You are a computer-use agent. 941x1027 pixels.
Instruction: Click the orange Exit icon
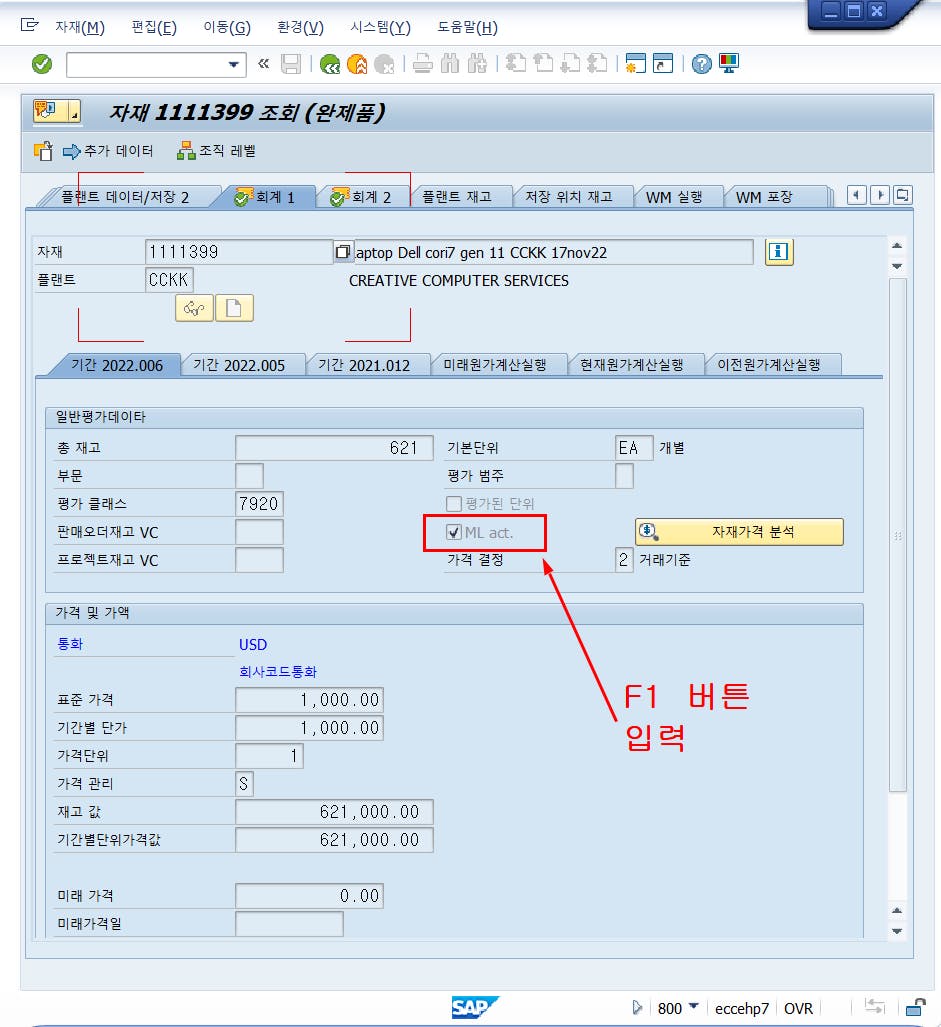click(x=357, y=64)
